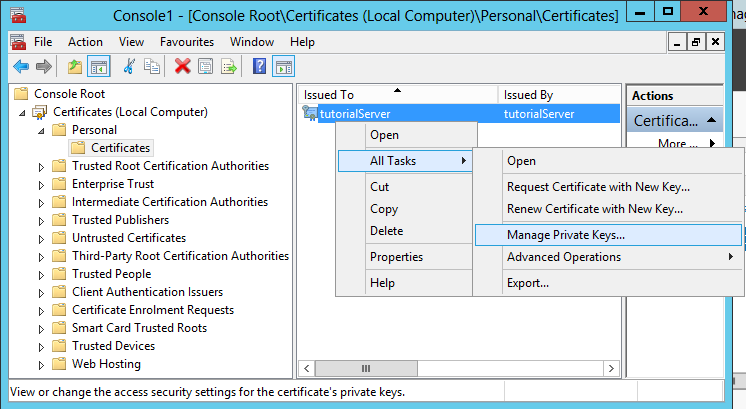Choose Manage Private Keys... from submenu

[565, 235]
